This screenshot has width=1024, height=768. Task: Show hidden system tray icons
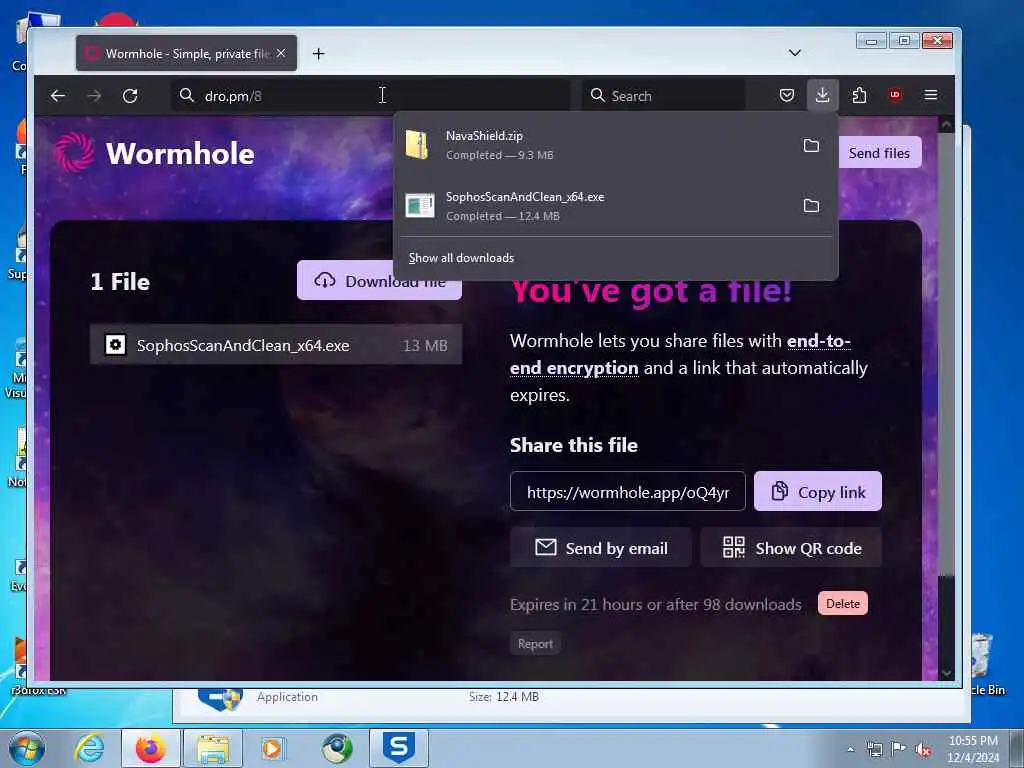tap(850, 749)
